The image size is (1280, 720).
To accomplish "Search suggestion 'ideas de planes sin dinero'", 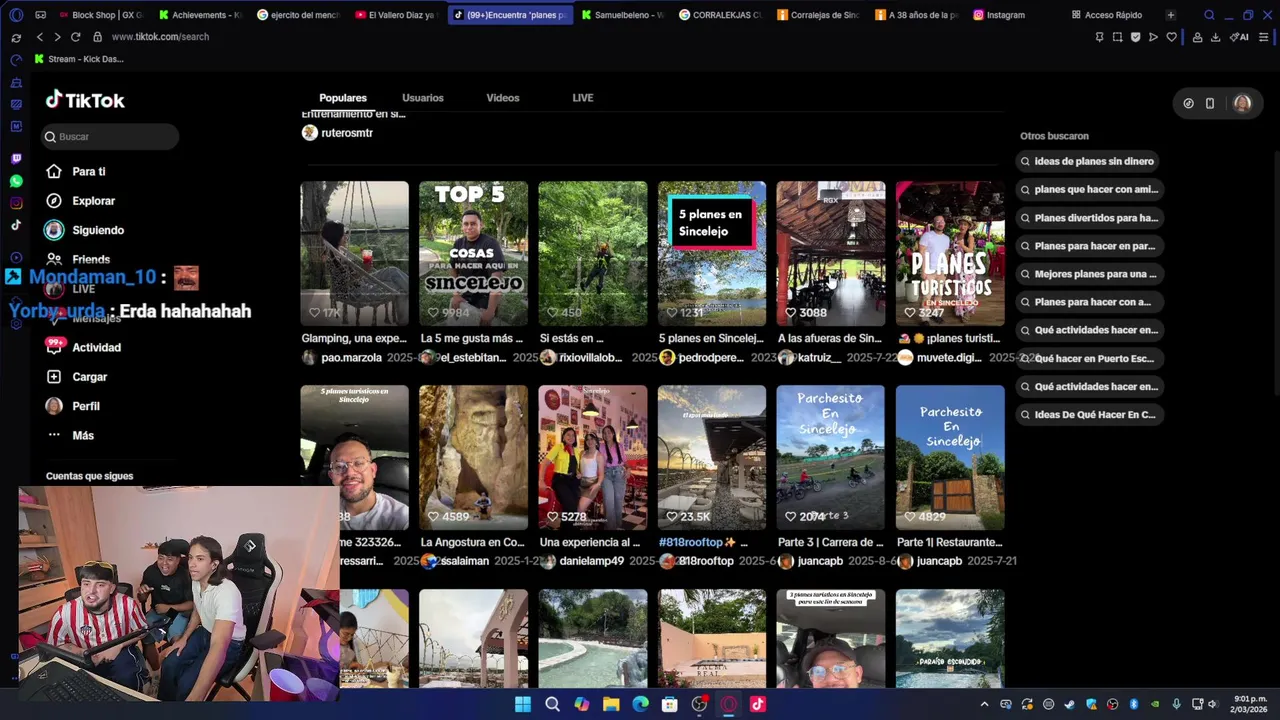I will pyautogui.click(x=1087, y=161).
